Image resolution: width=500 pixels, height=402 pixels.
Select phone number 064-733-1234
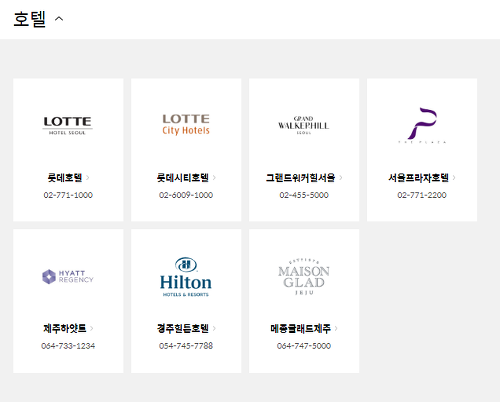(68, 346)
